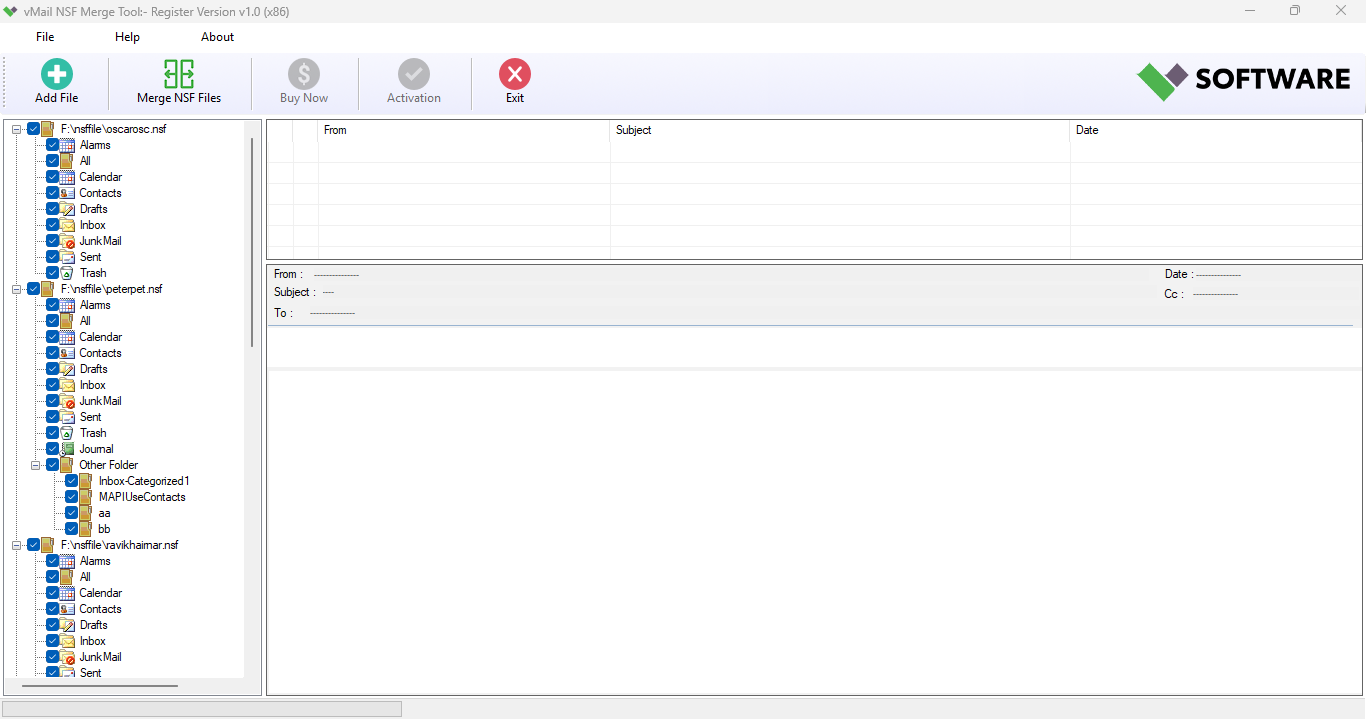The height and width of the screenshot is (720, 1366).
Task: Uncheck the aa folder checkbox
Action: click(x=71, y=513)
